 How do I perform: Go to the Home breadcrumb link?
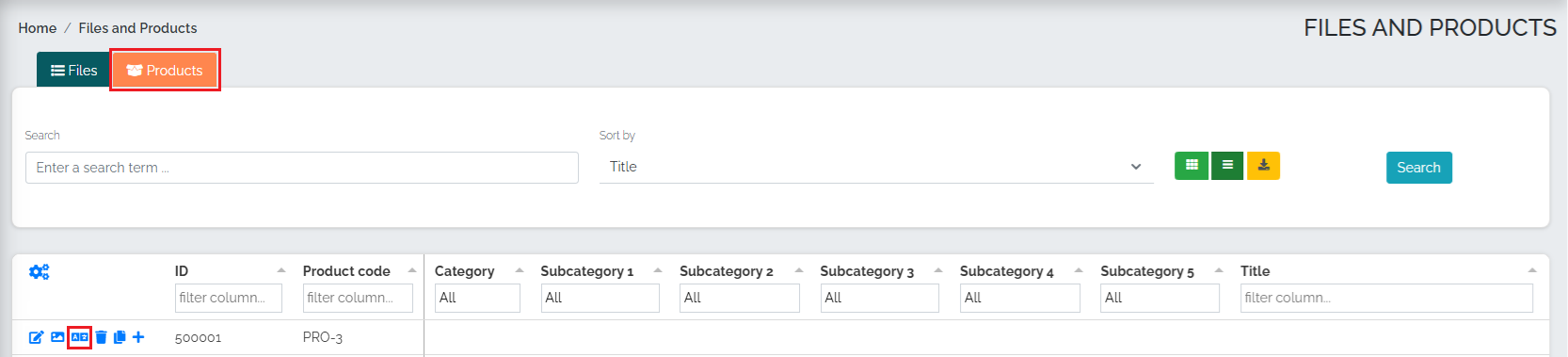coord(38,28)
